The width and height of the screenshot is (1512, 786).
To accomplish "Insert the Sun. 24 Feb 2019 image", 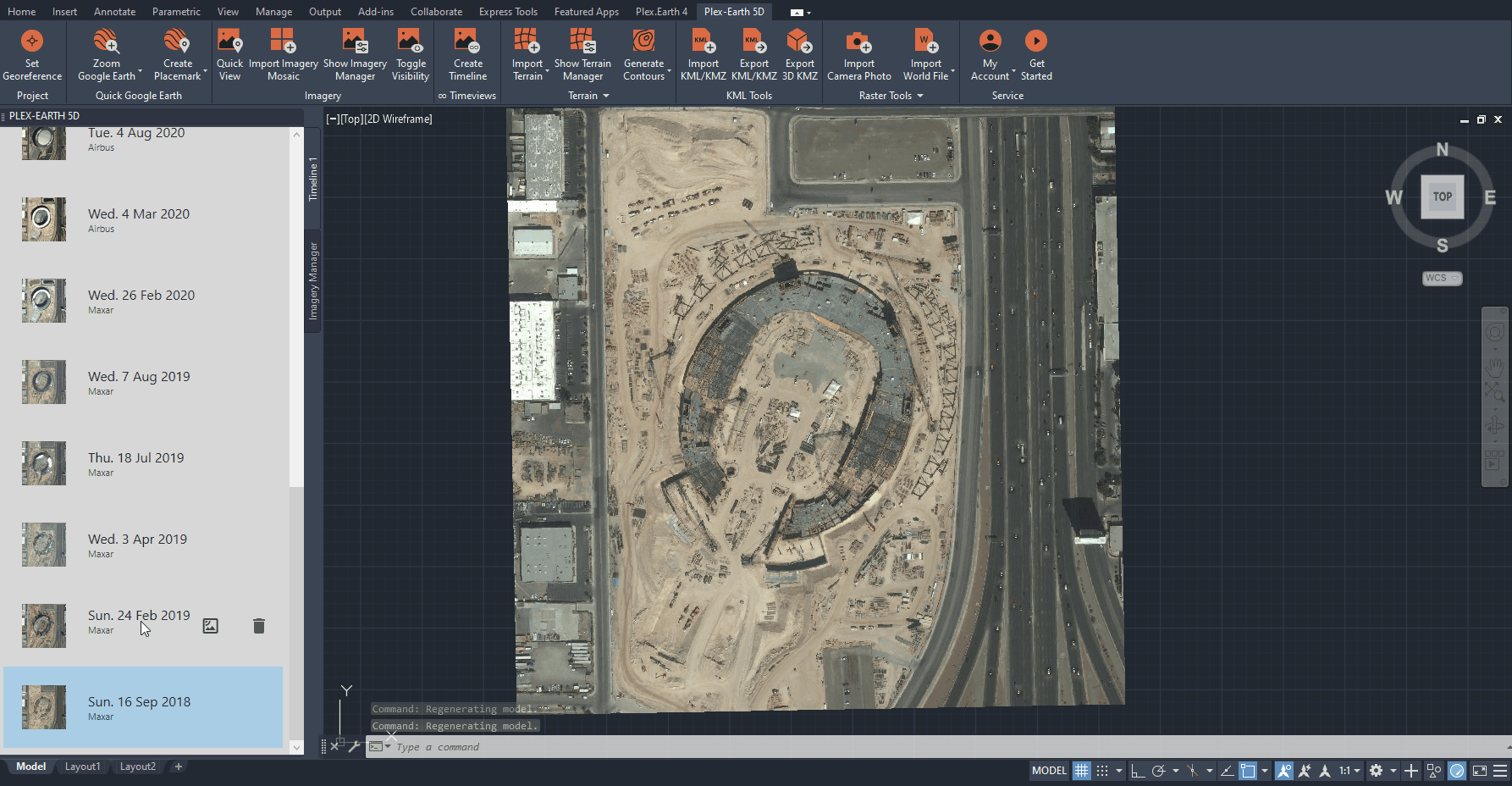I will point(211,626).
